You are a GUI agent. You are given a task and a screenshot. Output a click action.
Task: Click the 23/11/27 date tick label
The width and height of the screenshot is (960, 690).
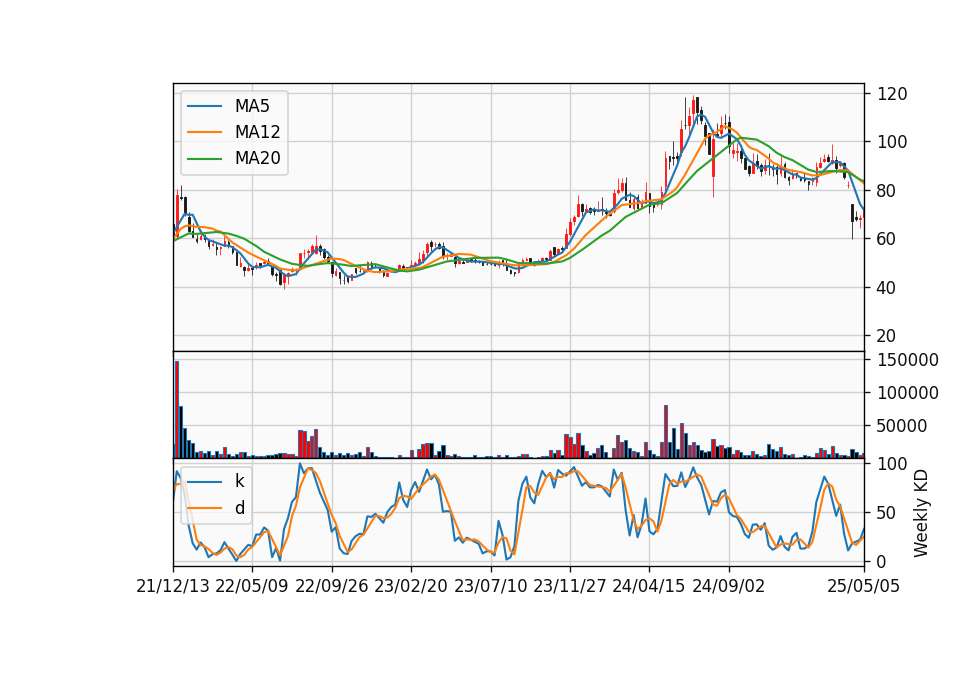pos(570,587)
